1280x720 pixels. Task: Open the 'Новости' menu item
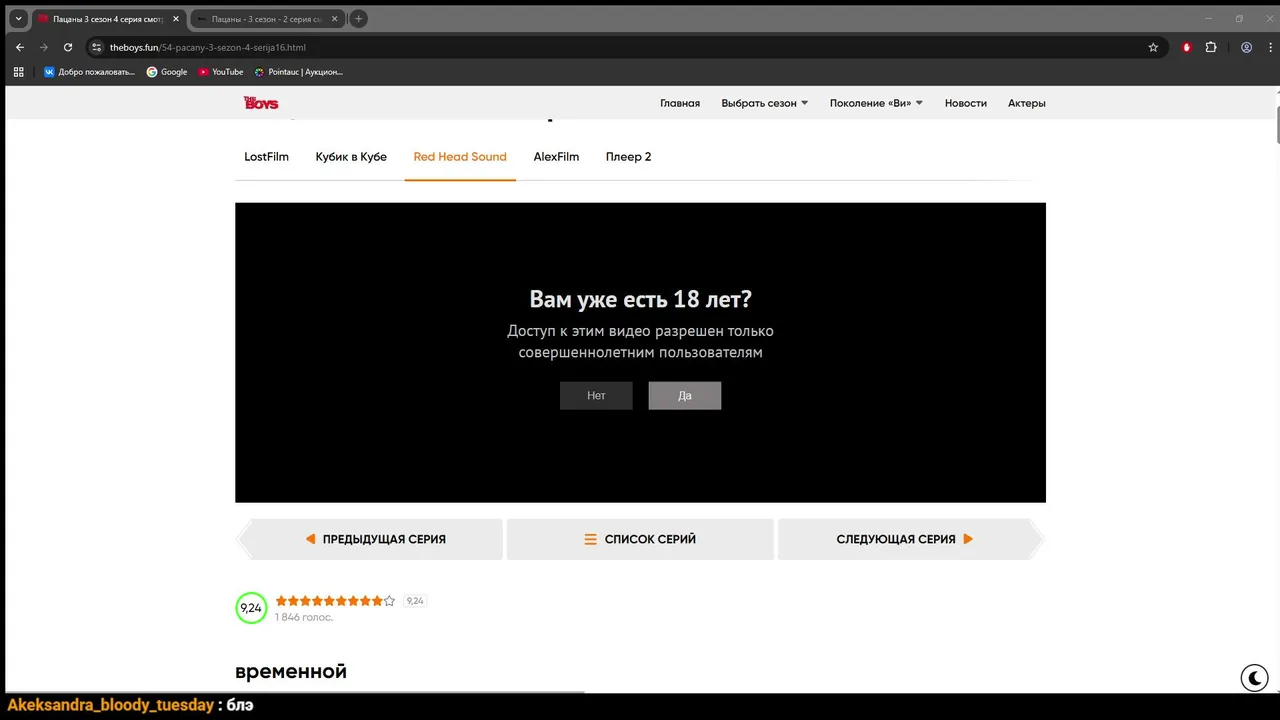pyautogui.click(x=966, y=103)
